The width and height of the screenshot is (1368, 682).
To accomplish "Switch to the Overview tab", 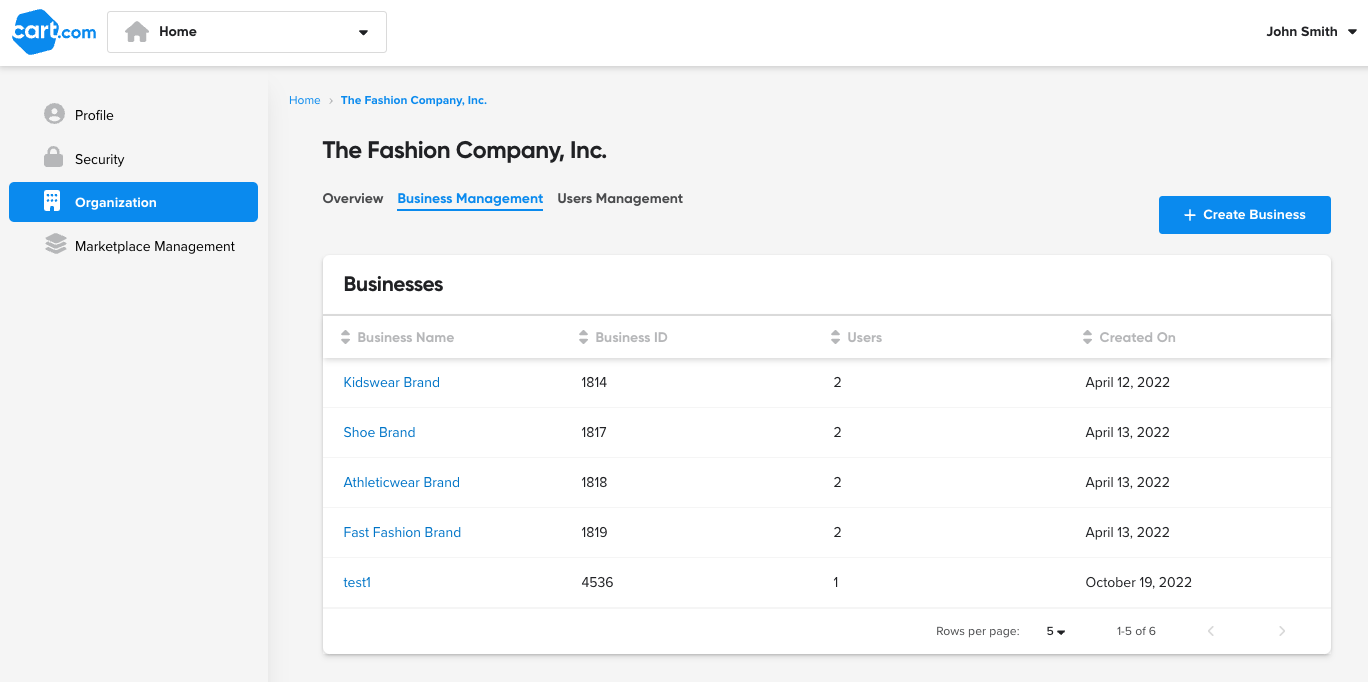I will pyautogui.click(x=352, y=198).
